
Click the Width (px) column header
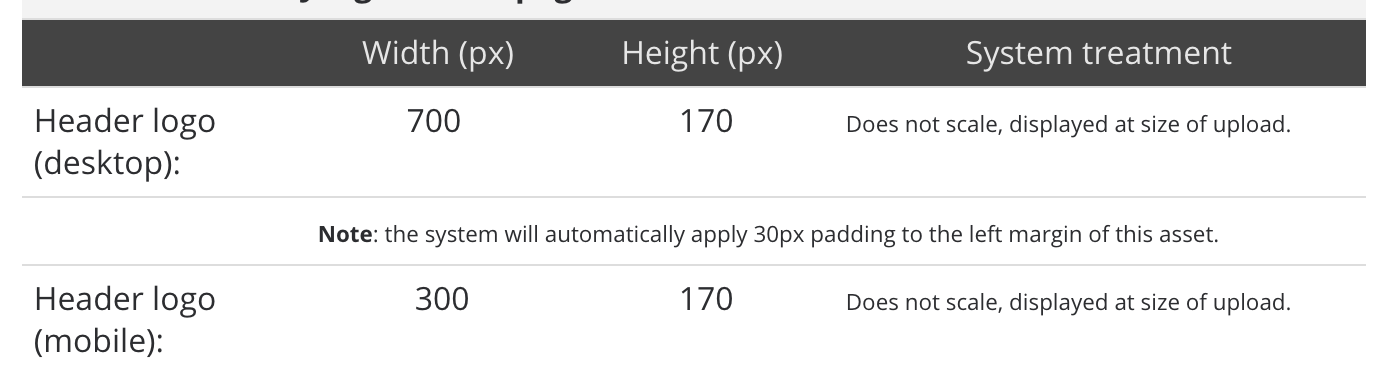438,53
